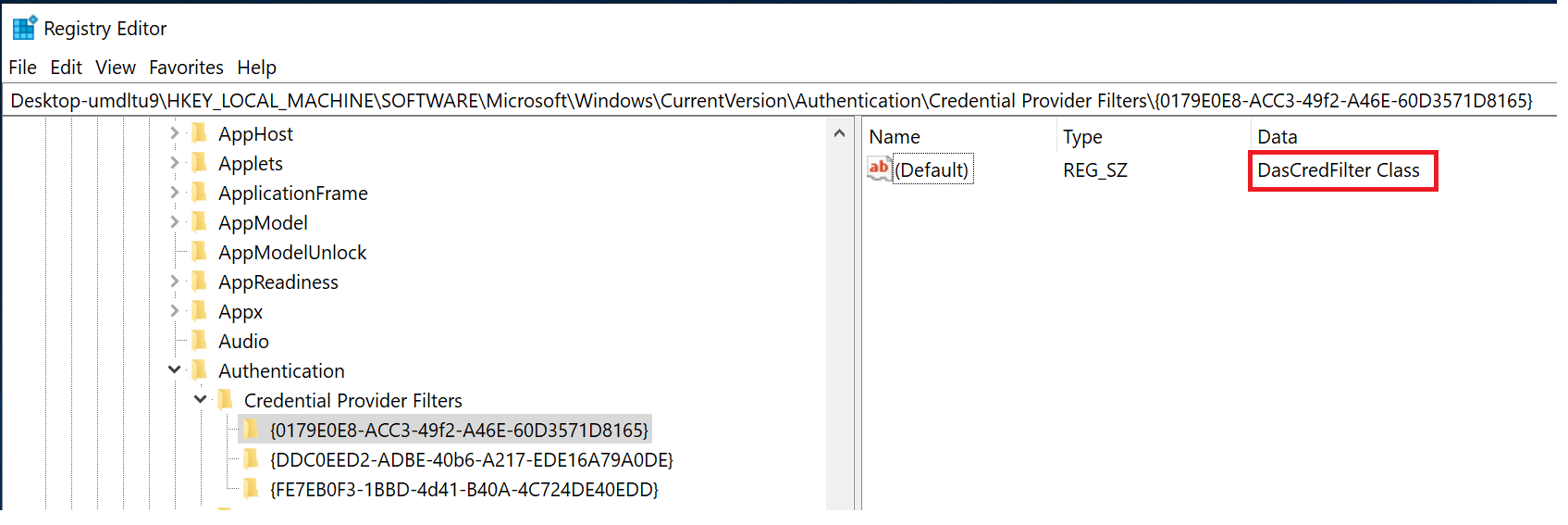Click the Applets folder icon

(199, 163)
